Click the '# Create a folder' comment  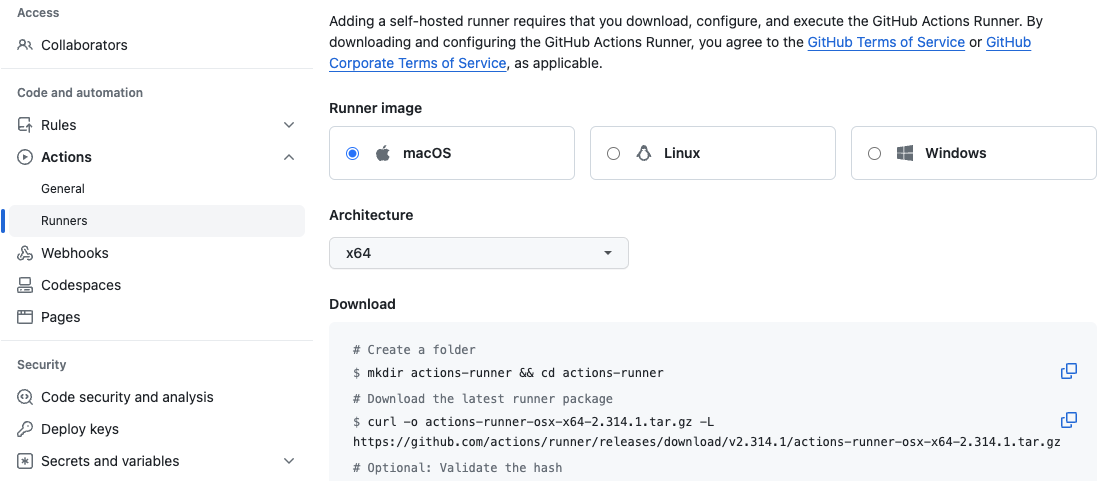415,350
